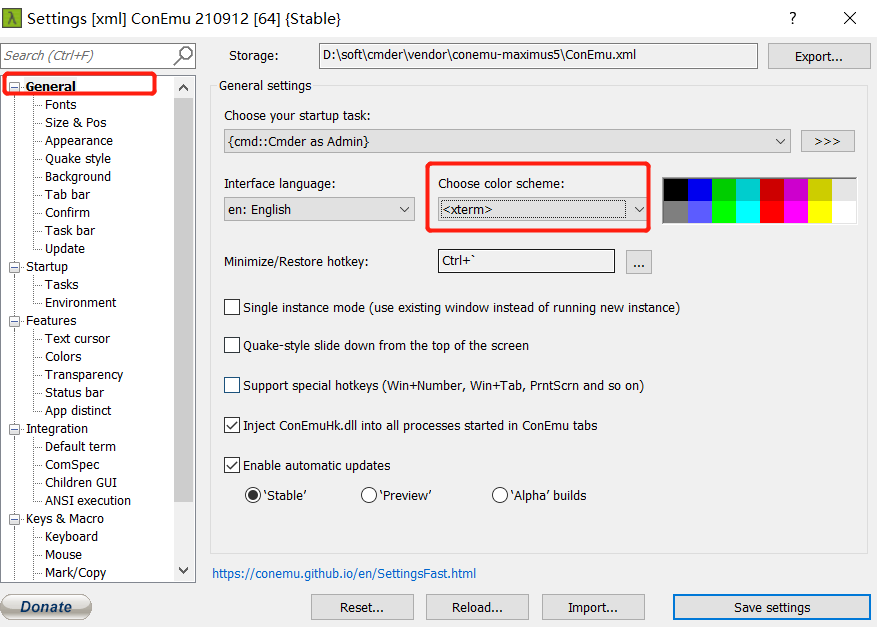The image size is (877, 627).
Task: Open the help question mark button
Action: [793, 18]
